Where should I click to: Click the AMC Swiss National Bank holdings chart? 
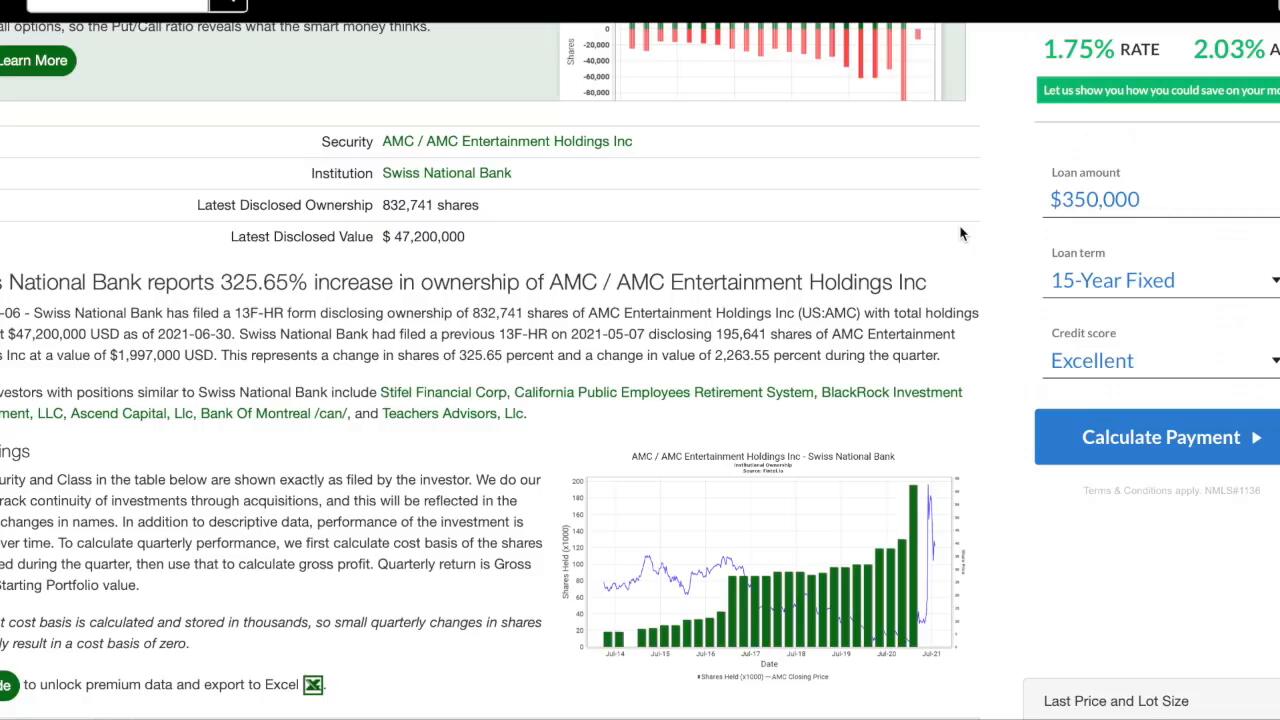pyautogui.click(x=763, y=565)
